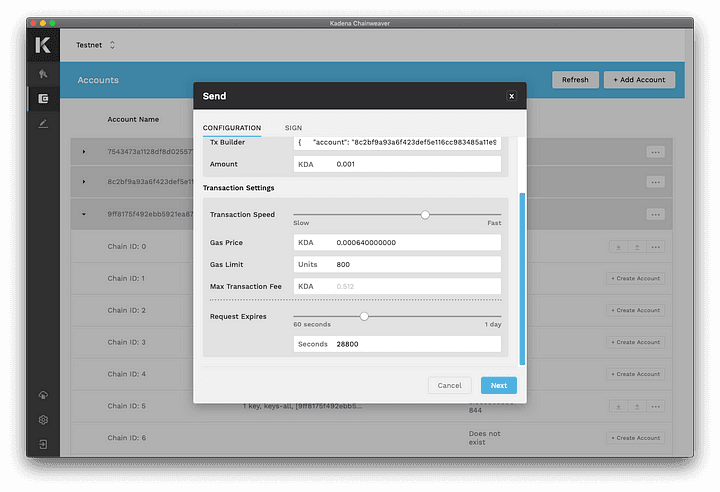Close the Send dialog
The height and width of the screenshot is (492, 720).
coord(511,96)
